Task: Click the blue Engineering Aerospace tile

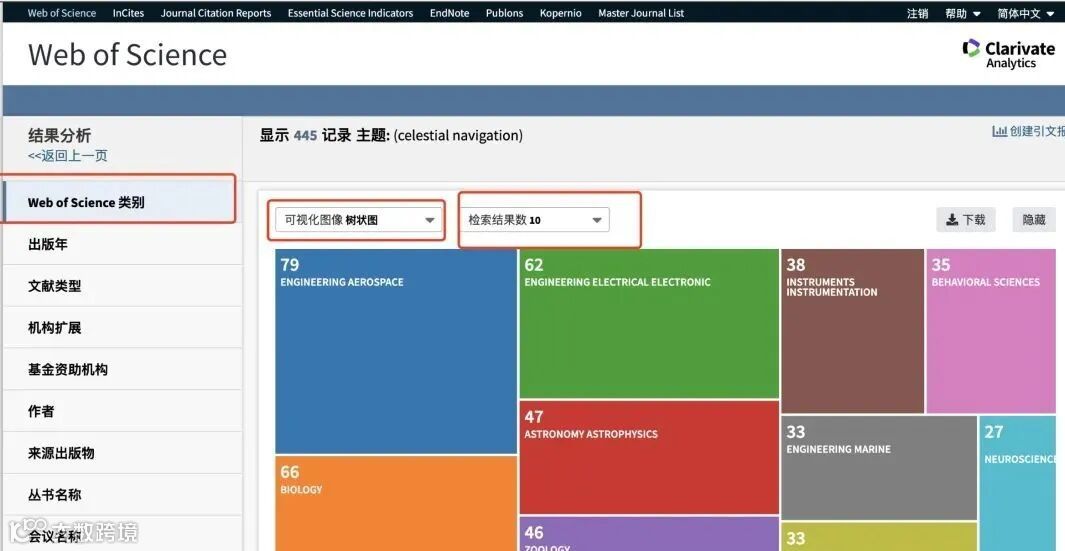Action: pyautogui.click(x=396, y=351)
